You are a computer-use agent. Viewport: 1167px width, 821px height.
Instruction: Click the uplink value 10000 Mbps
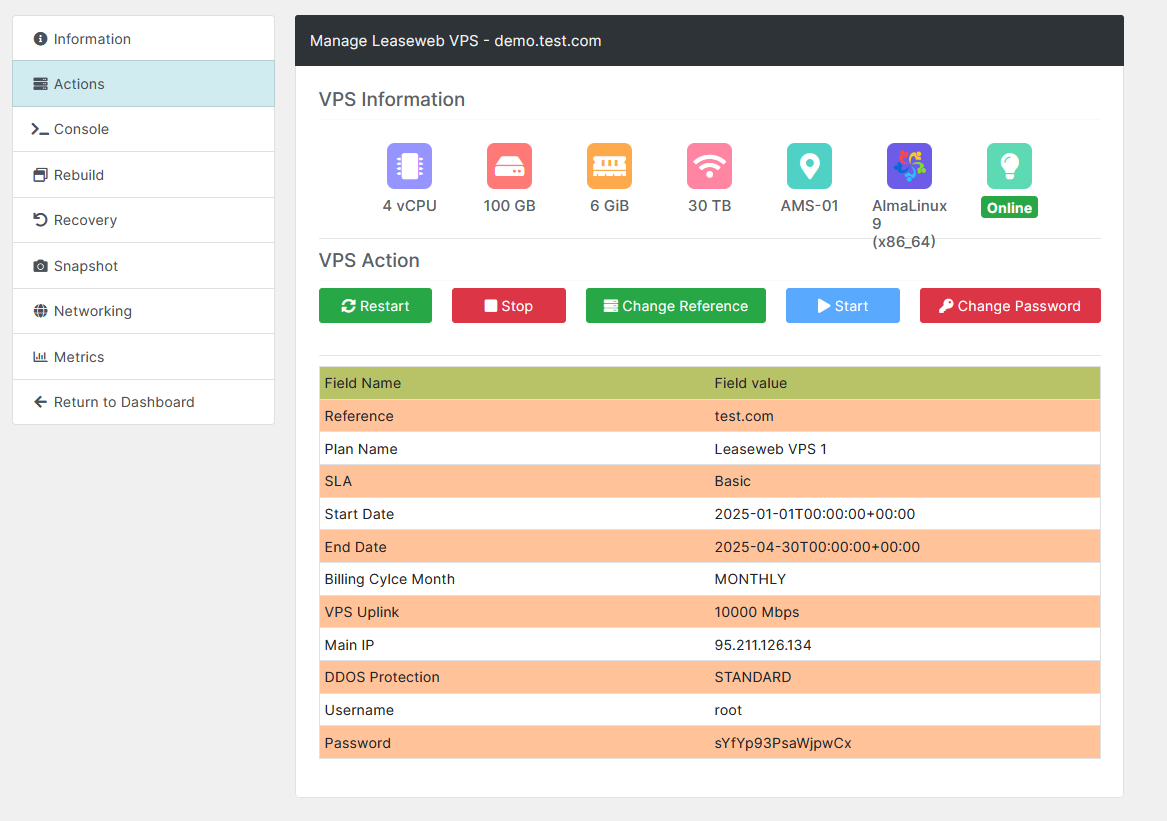[x=757, y=612]
